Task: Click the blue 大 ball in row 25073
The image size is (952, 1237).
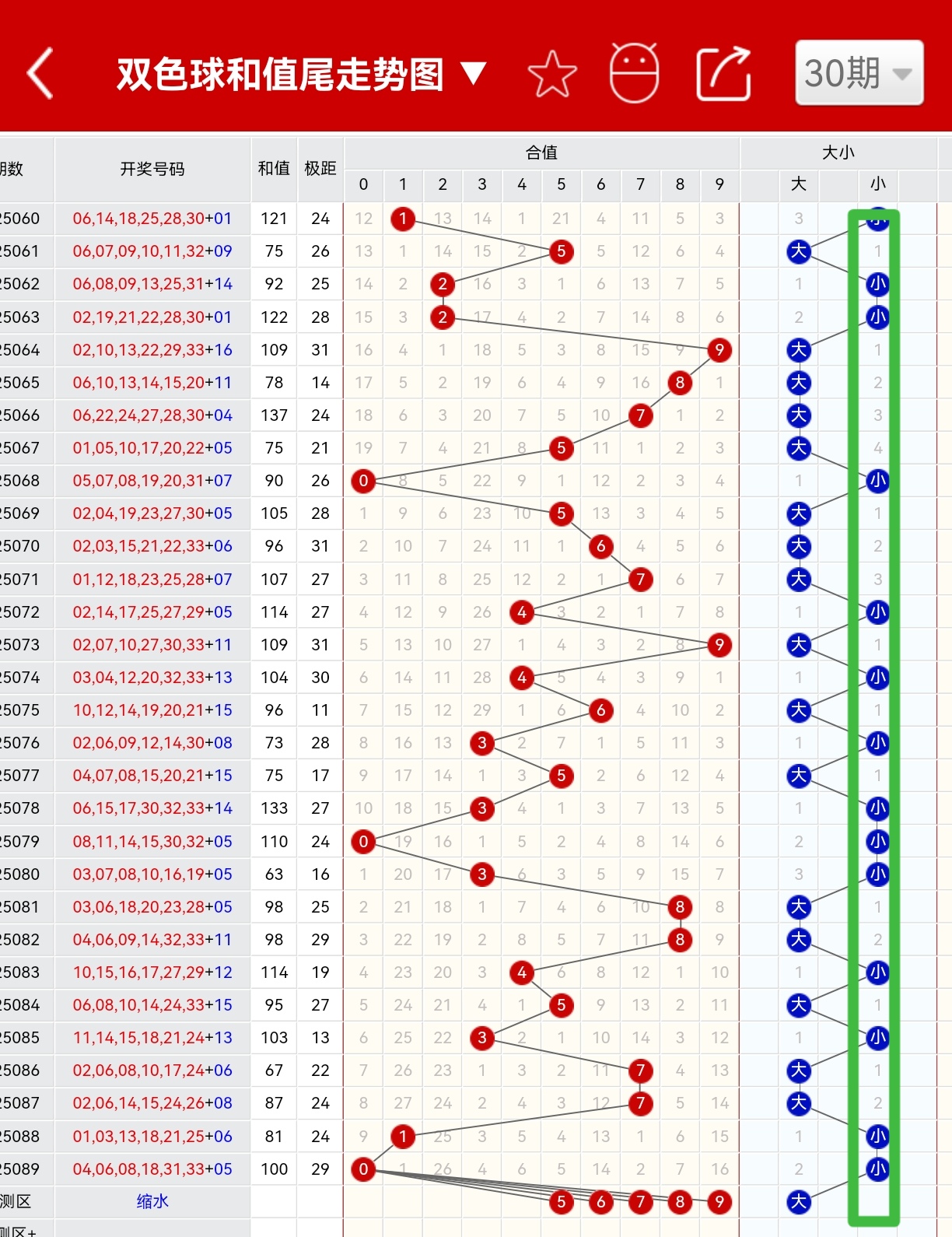Action: click(799, 645)
